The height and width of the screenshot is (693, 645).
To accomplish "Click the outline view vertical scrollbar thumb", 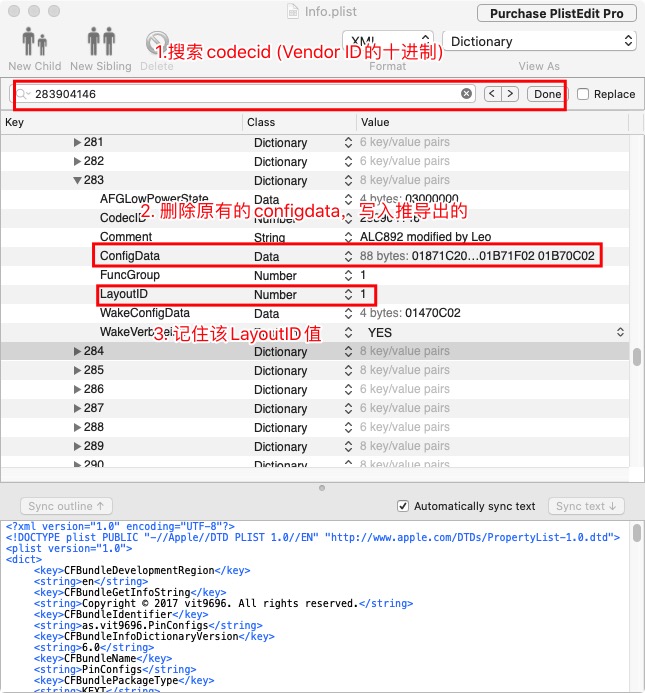I will [x=637, y=357].
